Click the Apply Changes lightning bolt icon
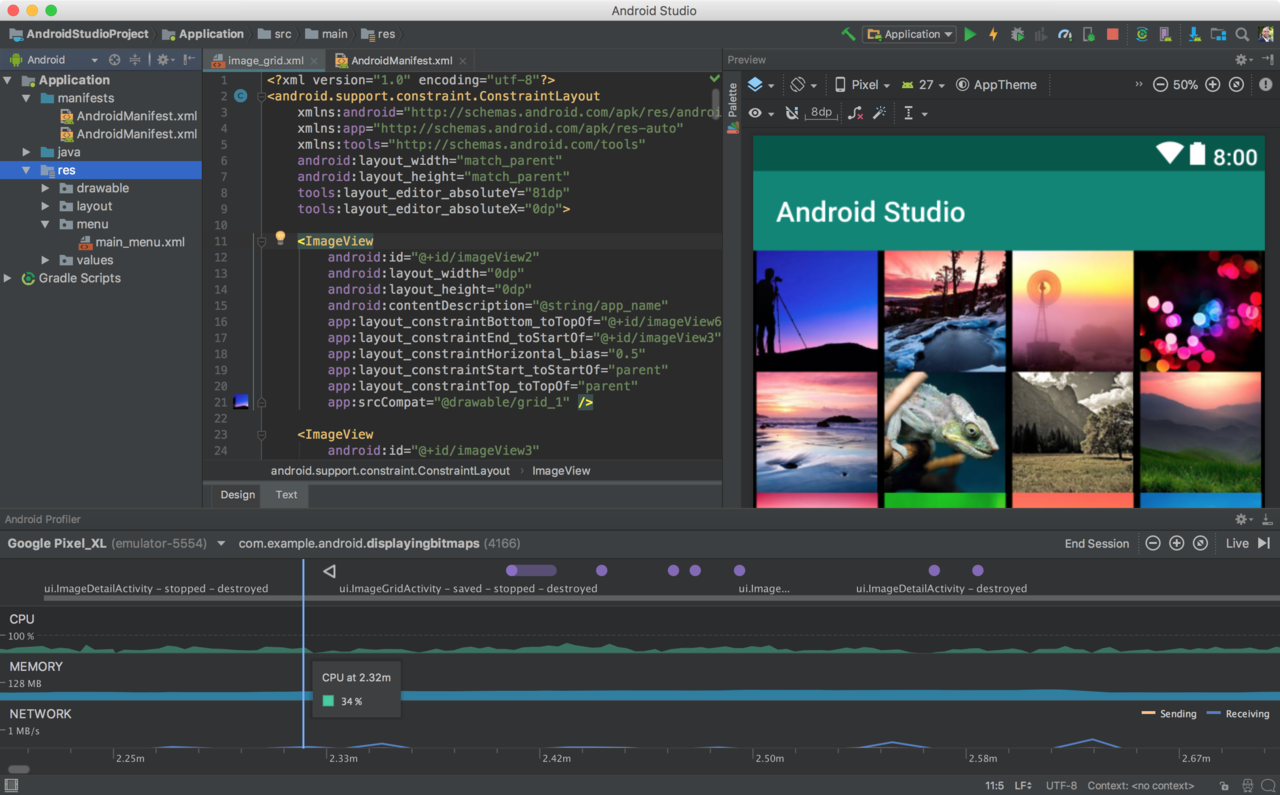Screen dimensions: 1280x795 pyautogui.click(x=993, y=33)
